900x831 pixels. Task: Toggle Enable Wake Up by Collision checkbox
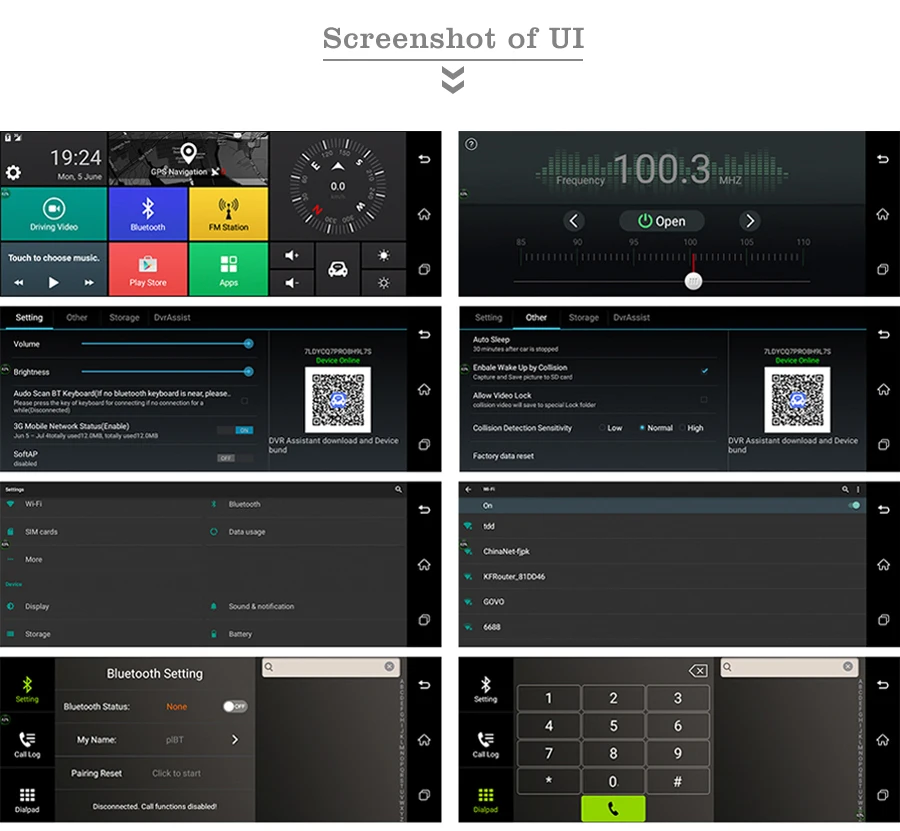704,371
